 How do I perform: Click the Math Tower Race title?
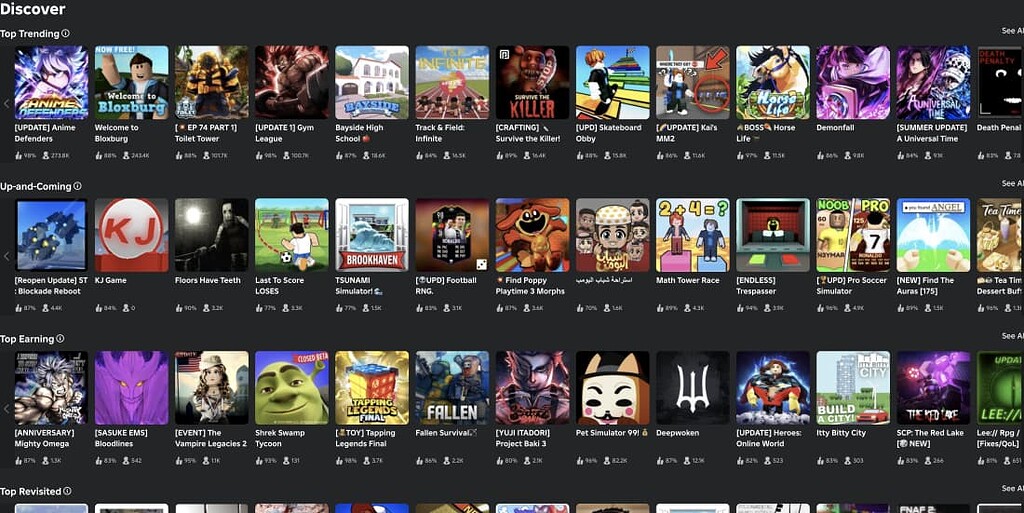coord(688,281)
